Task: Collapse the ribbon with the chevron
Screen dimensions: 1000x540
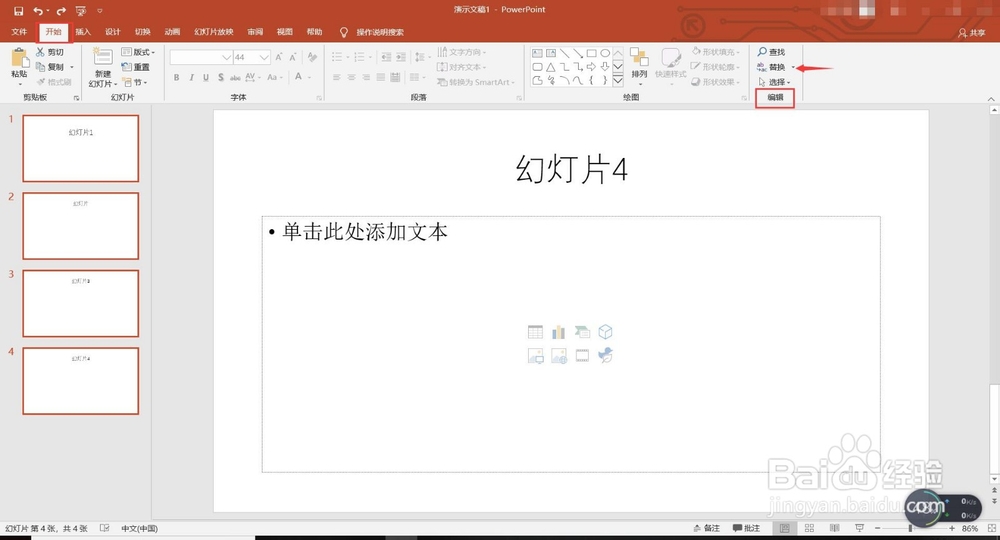Action: click(x=991, y=99)
